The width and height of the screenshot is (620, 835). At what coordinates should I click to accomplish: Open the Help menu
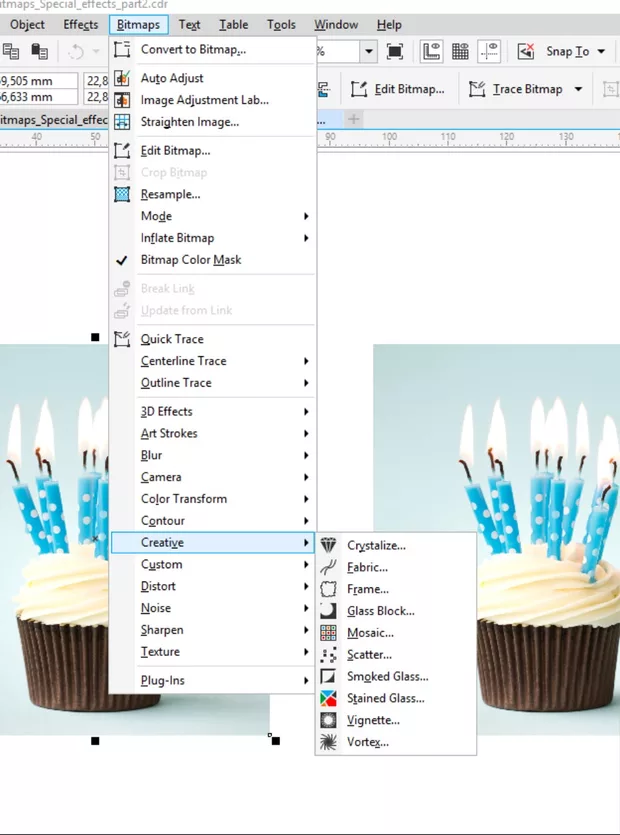click(x=389, y=24)
